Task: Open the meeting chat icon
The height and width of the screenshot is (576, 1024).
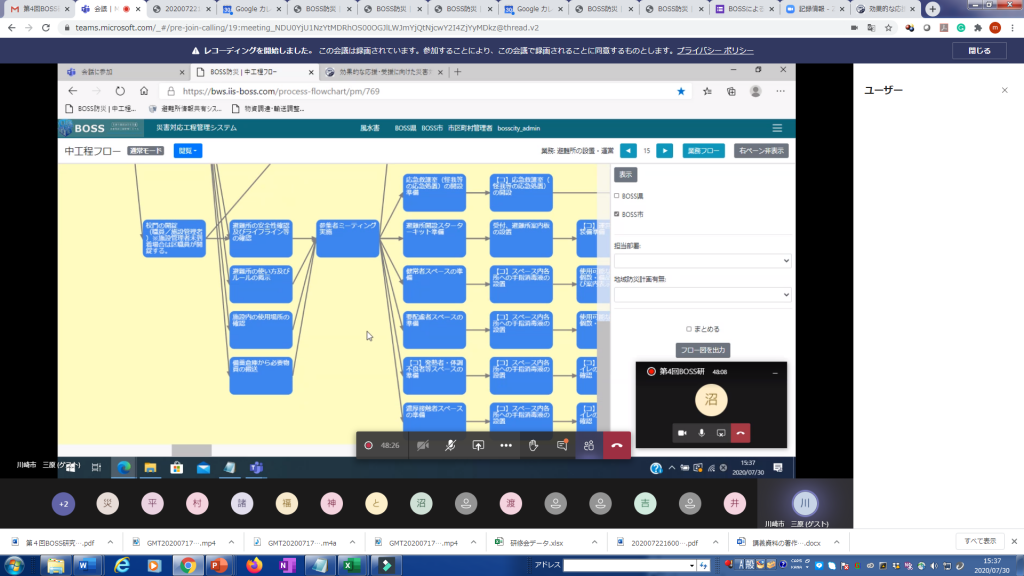Action: 562,445
